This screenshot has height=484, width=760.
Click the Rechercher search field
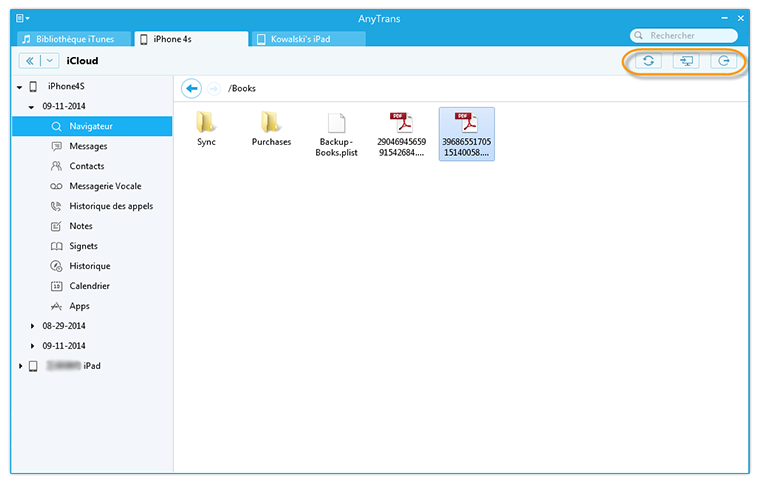(683, 35)
